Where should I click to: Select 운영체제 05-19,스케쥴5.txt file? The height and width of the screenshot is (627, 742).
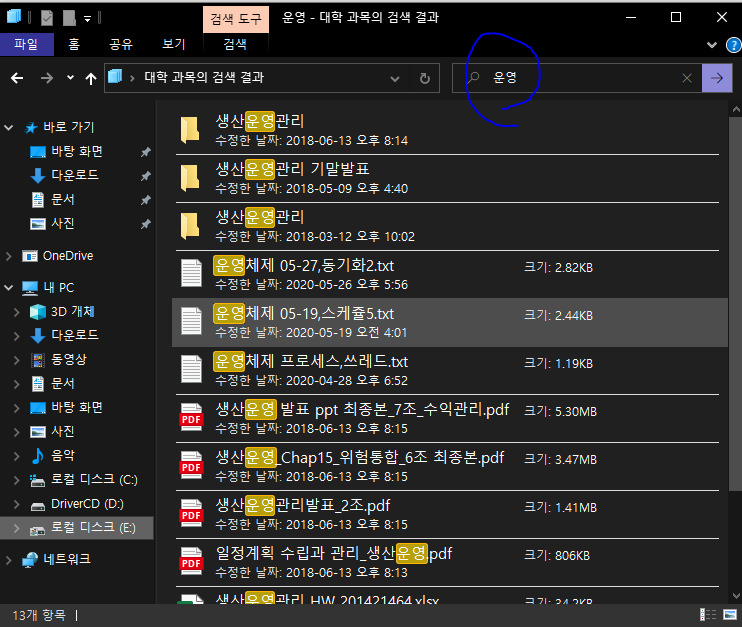tap(450, 322)
